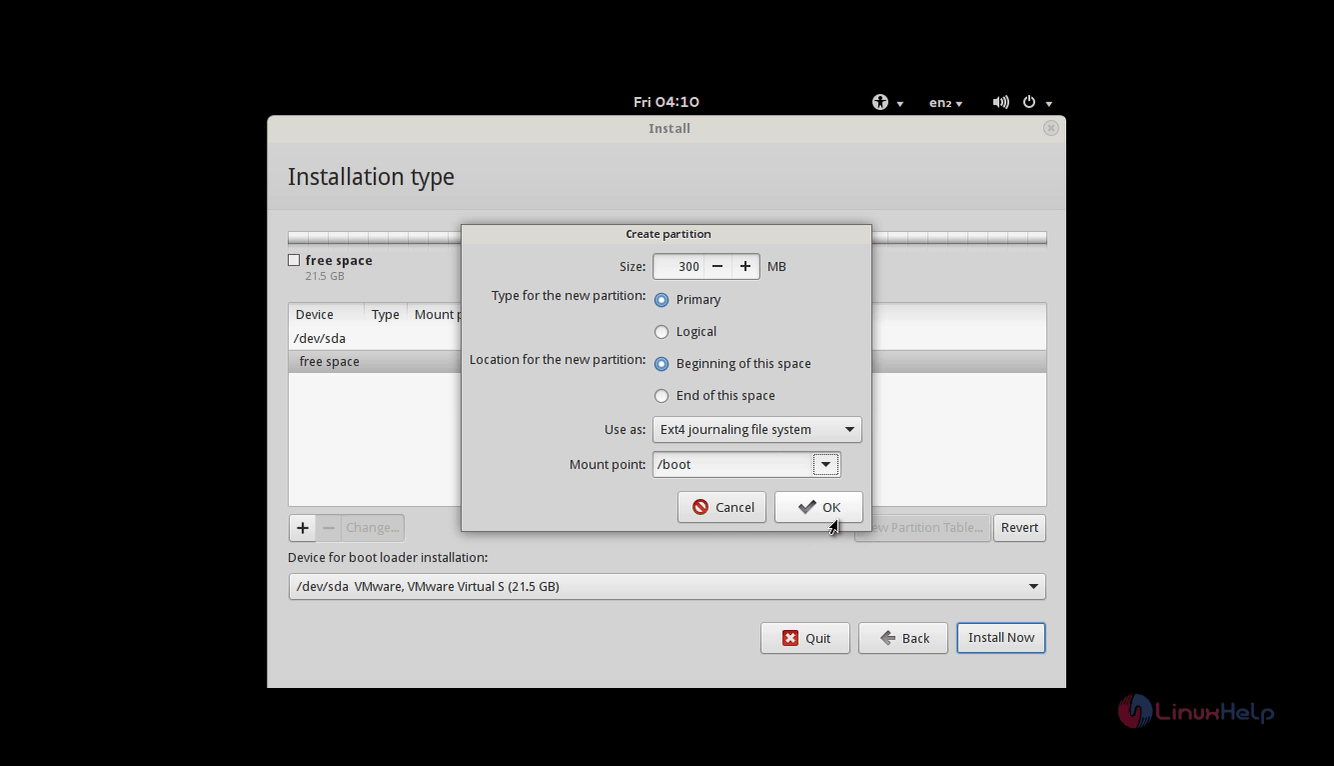This screenshot has height=766, width=1334.
Task: Toggle the free space checkbox
Action: pyautogui.click(x=294, y=260)
